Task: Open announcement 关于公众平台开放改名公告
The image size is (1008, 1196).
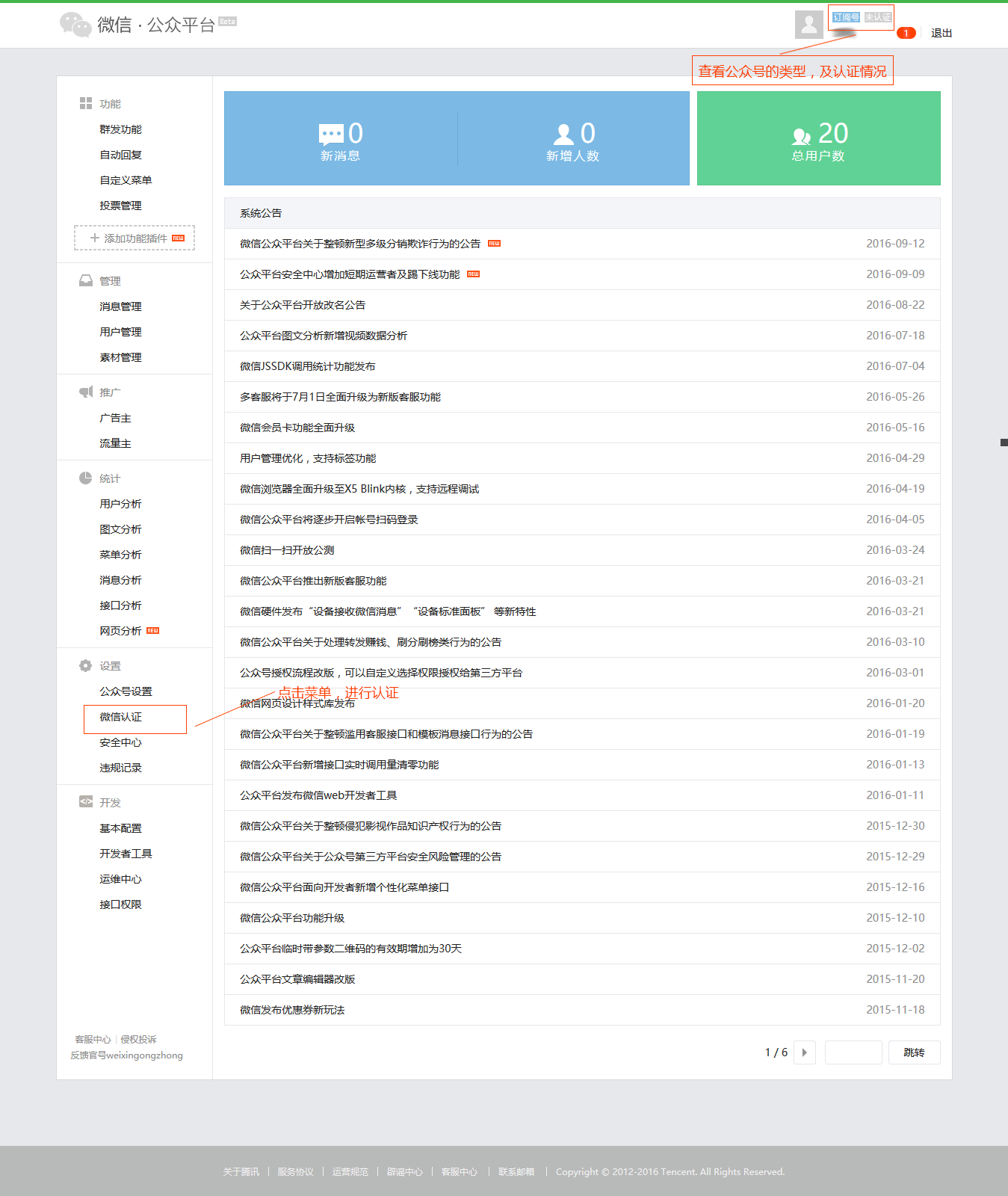Action: click(303, 305)
